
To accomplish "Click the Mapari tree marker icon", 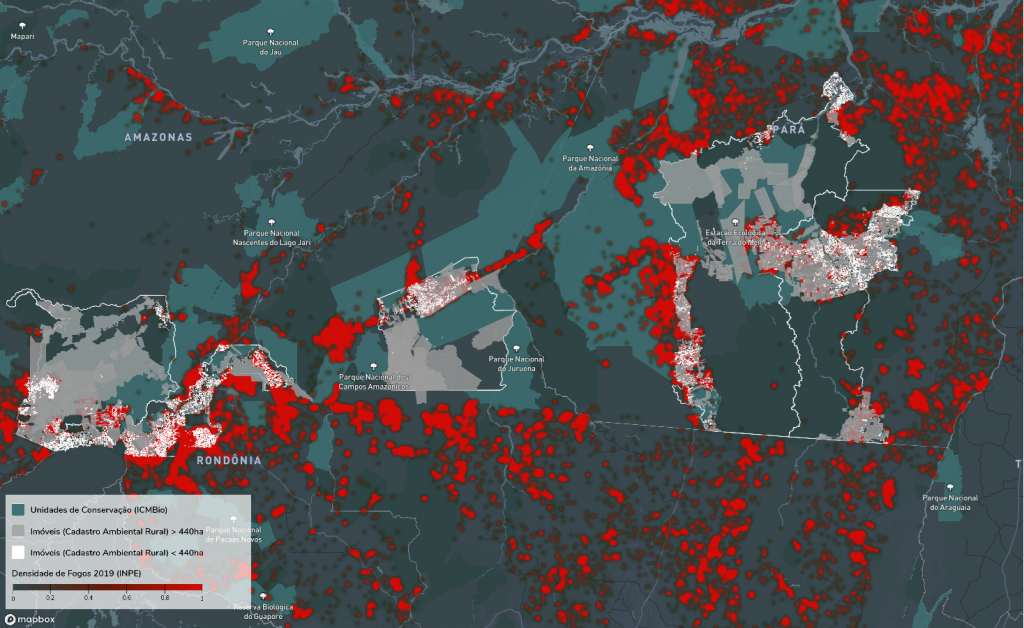I will [21, 27].
